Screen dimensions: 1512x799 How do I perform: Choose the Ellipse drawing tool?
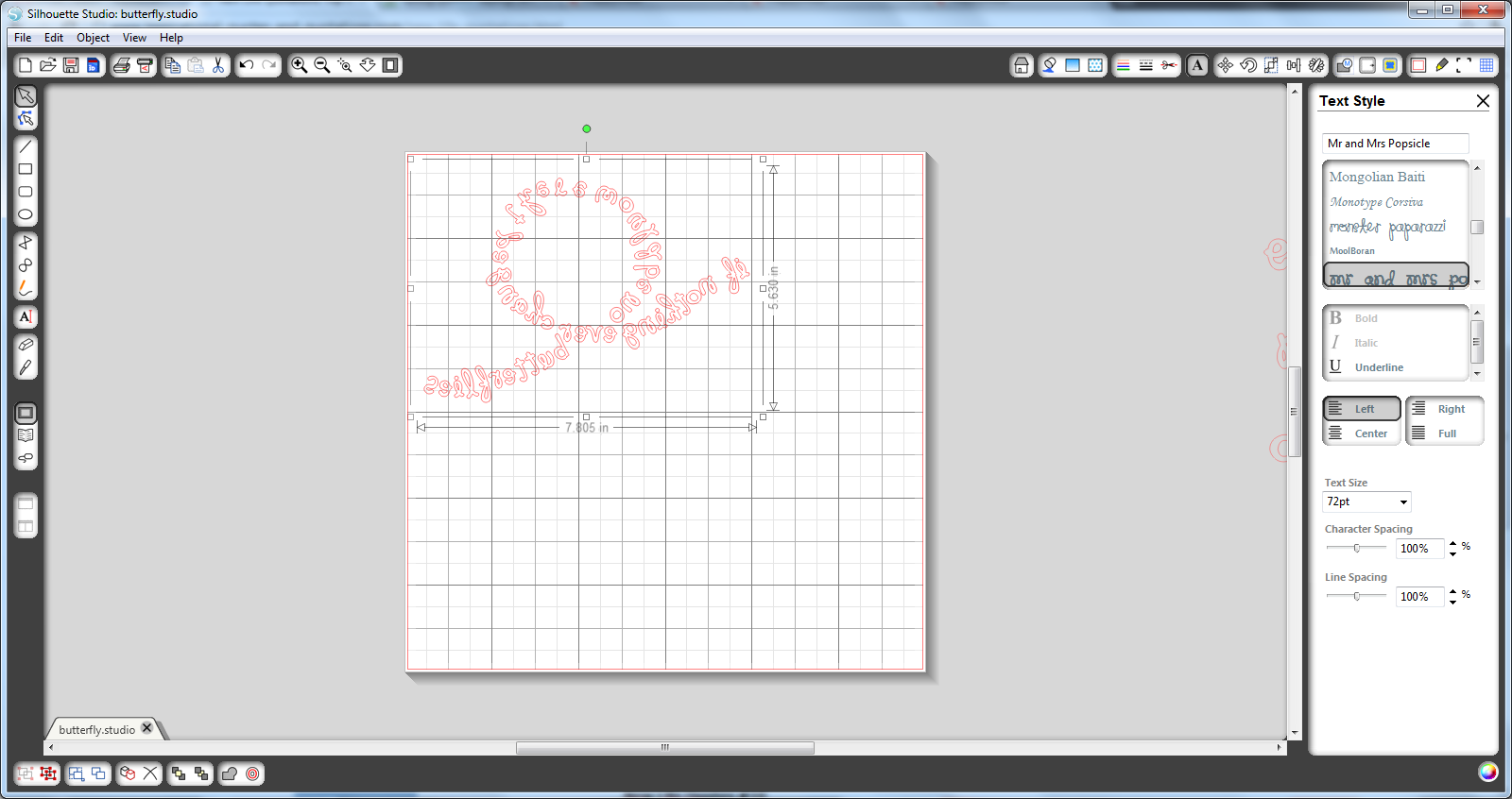click(x=26, y=214)
